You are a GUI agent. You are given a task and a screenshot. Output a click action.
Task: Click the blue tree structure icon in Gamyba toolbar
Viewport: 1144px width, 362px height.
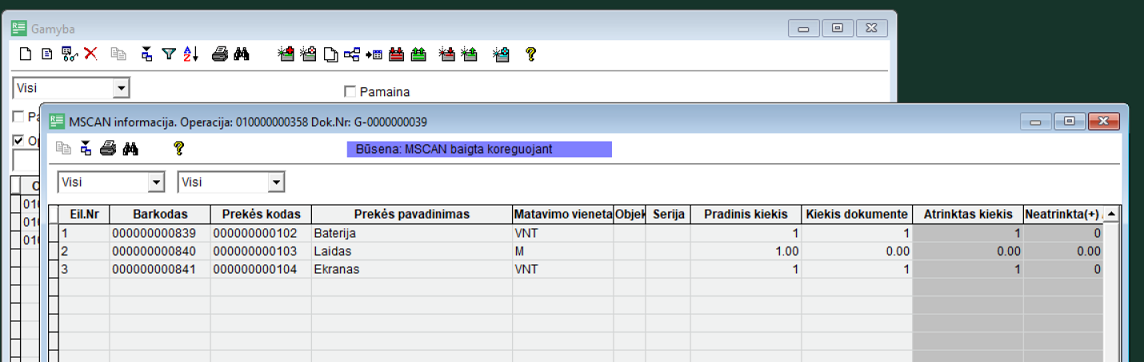pyautogui.click(x=352, y=53)
